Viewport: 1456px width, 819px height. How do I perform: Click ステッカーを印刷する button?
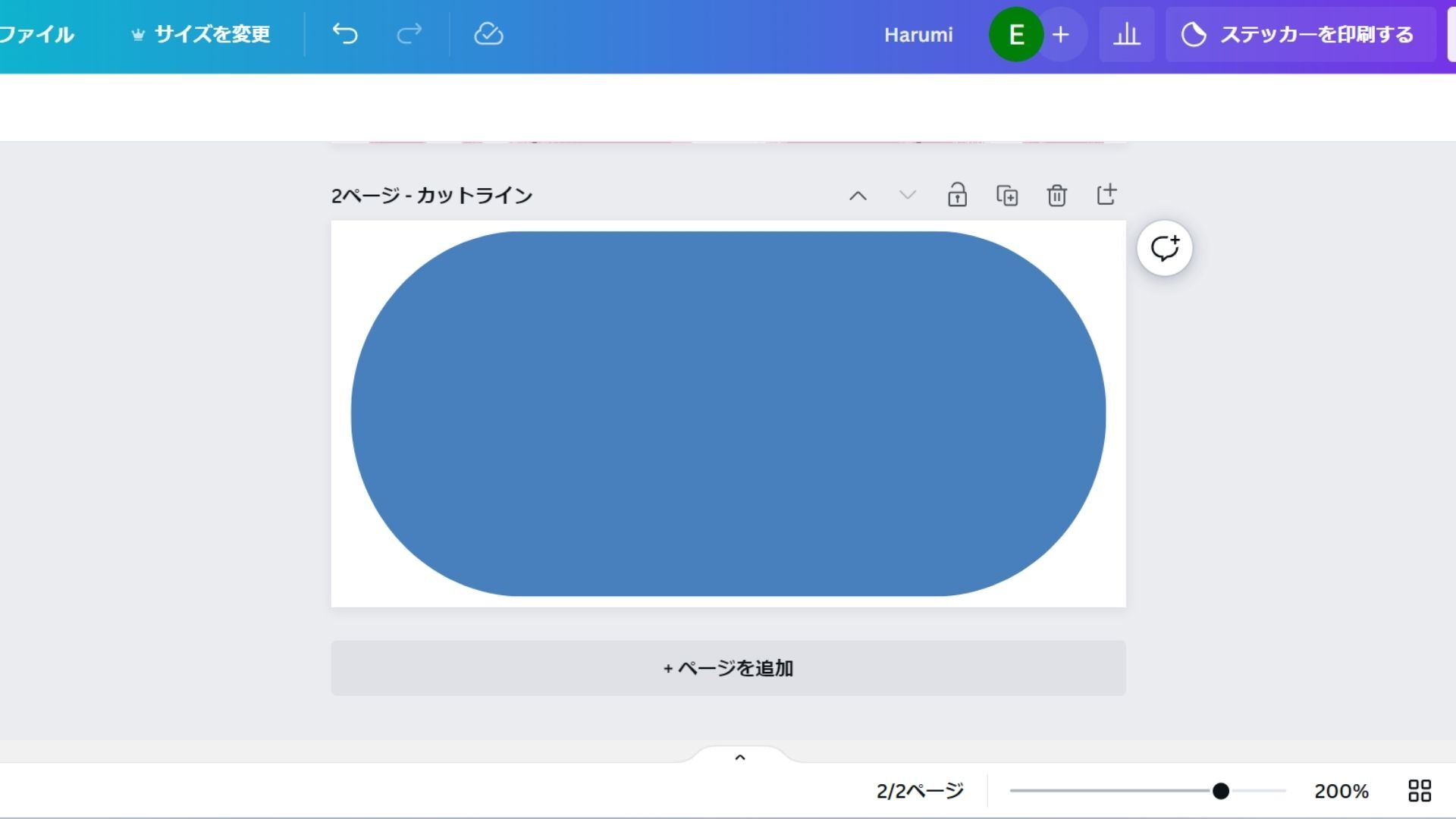(1301, 34)
